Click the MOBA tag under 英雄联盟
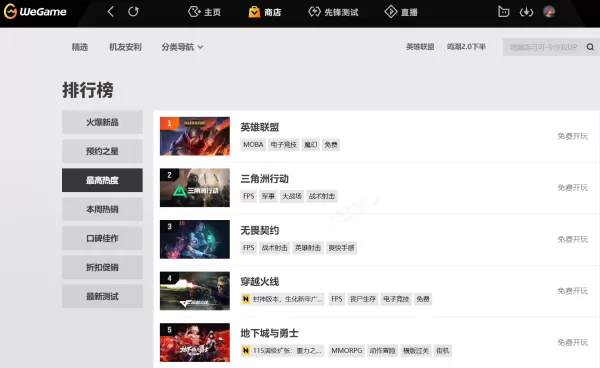The image size is (600, 368). [x=253, y=145]
